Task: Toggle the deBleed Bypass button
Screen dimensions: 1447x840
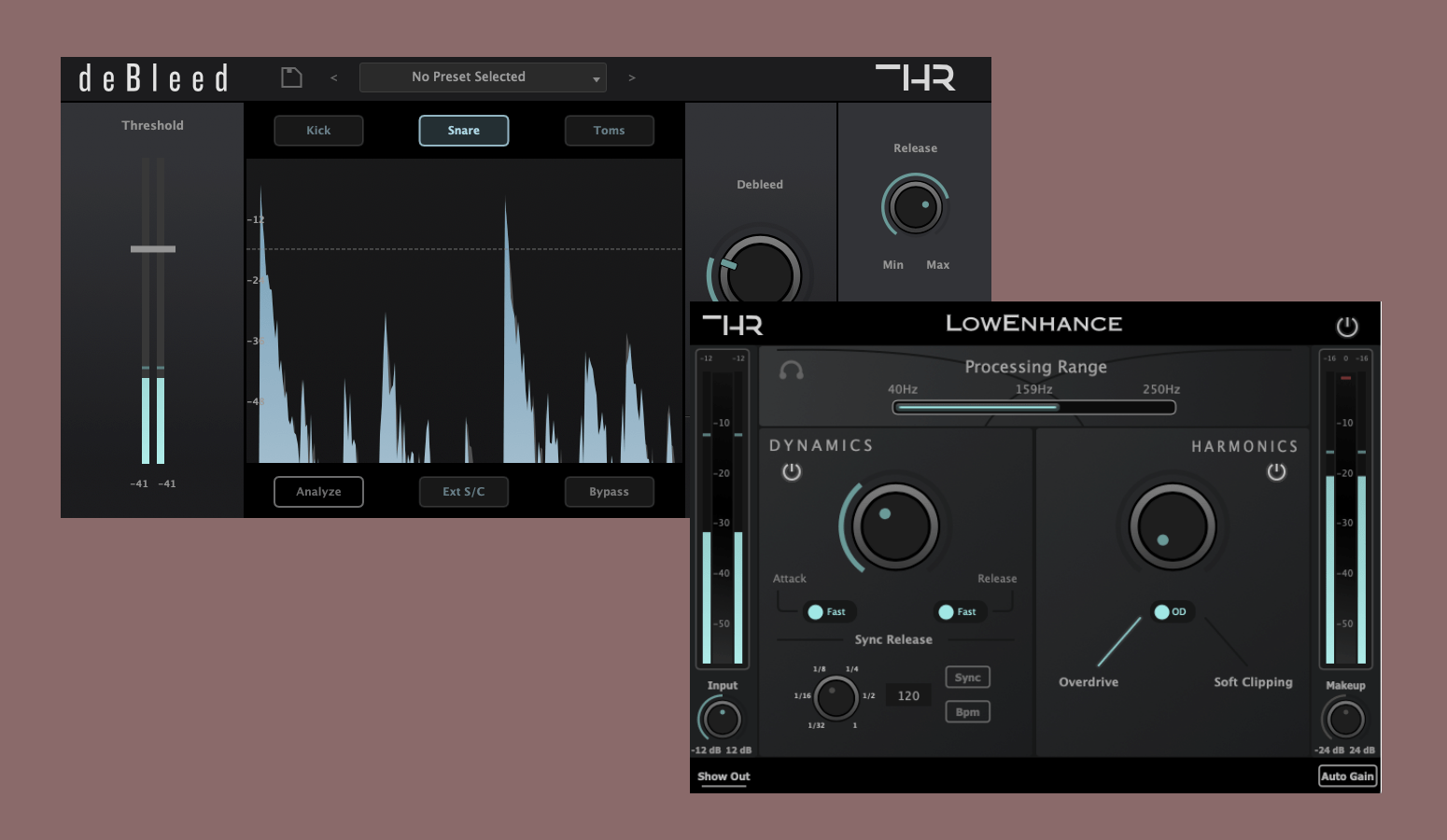Action: [x=610, y=492]
